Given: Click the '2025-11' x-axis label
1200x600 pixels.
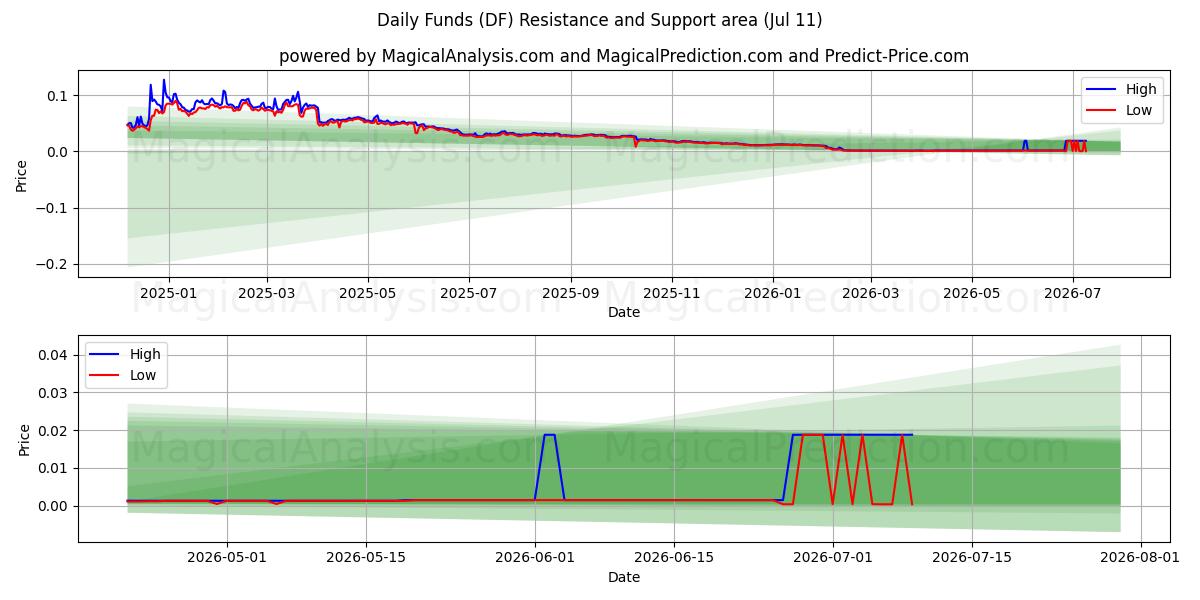Looking at the screenshot, I should point(672,293).
